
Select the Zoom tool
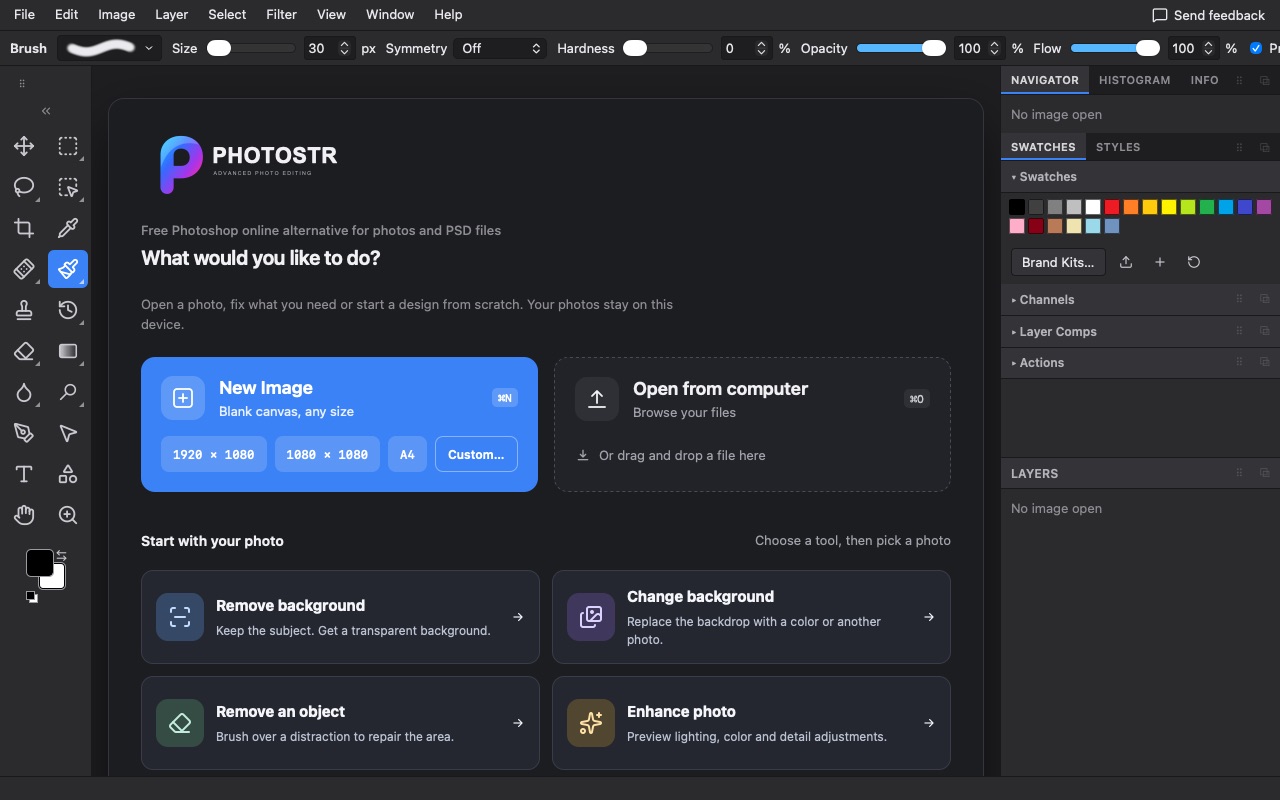tap(68, 515)
